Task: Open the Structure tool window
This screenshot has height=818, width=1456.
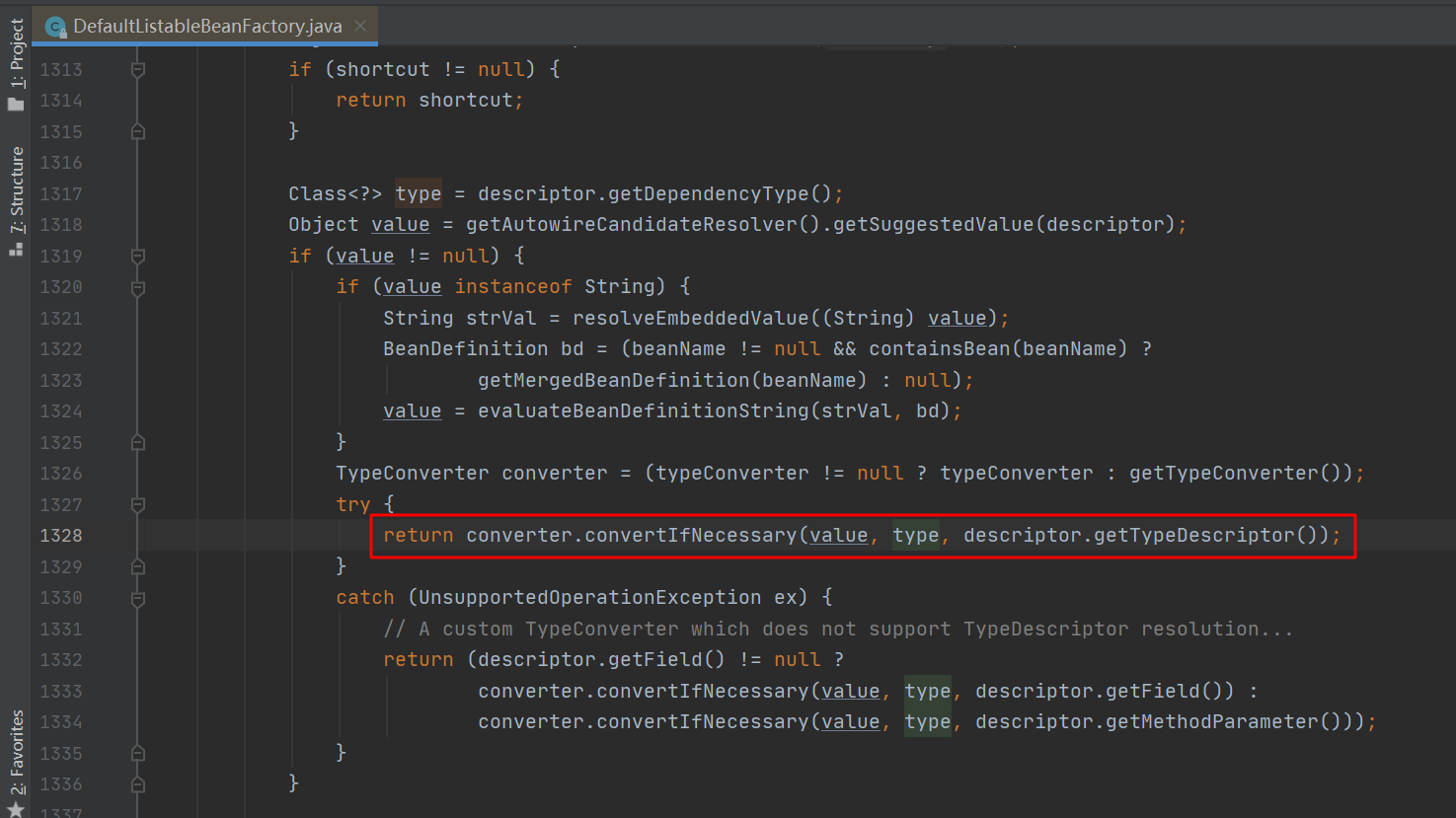Action: click(x=16, y=201)
